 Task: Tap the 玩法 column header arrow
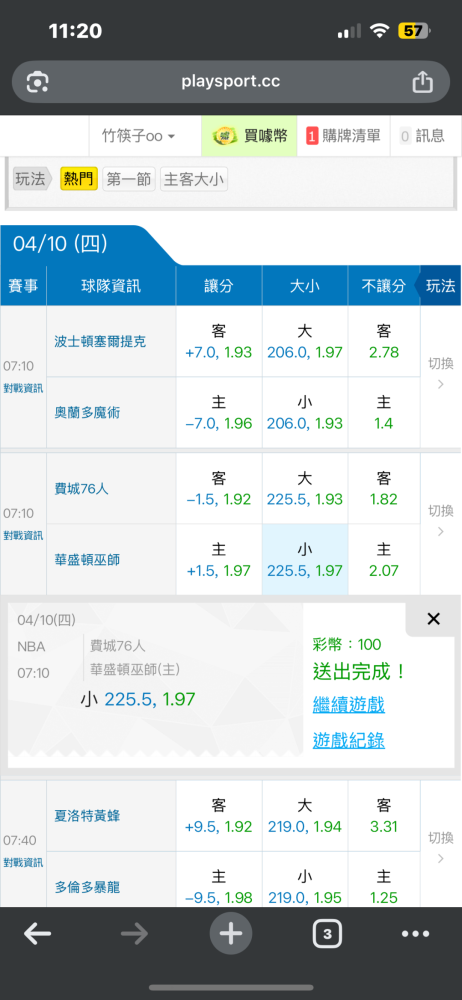438,286
